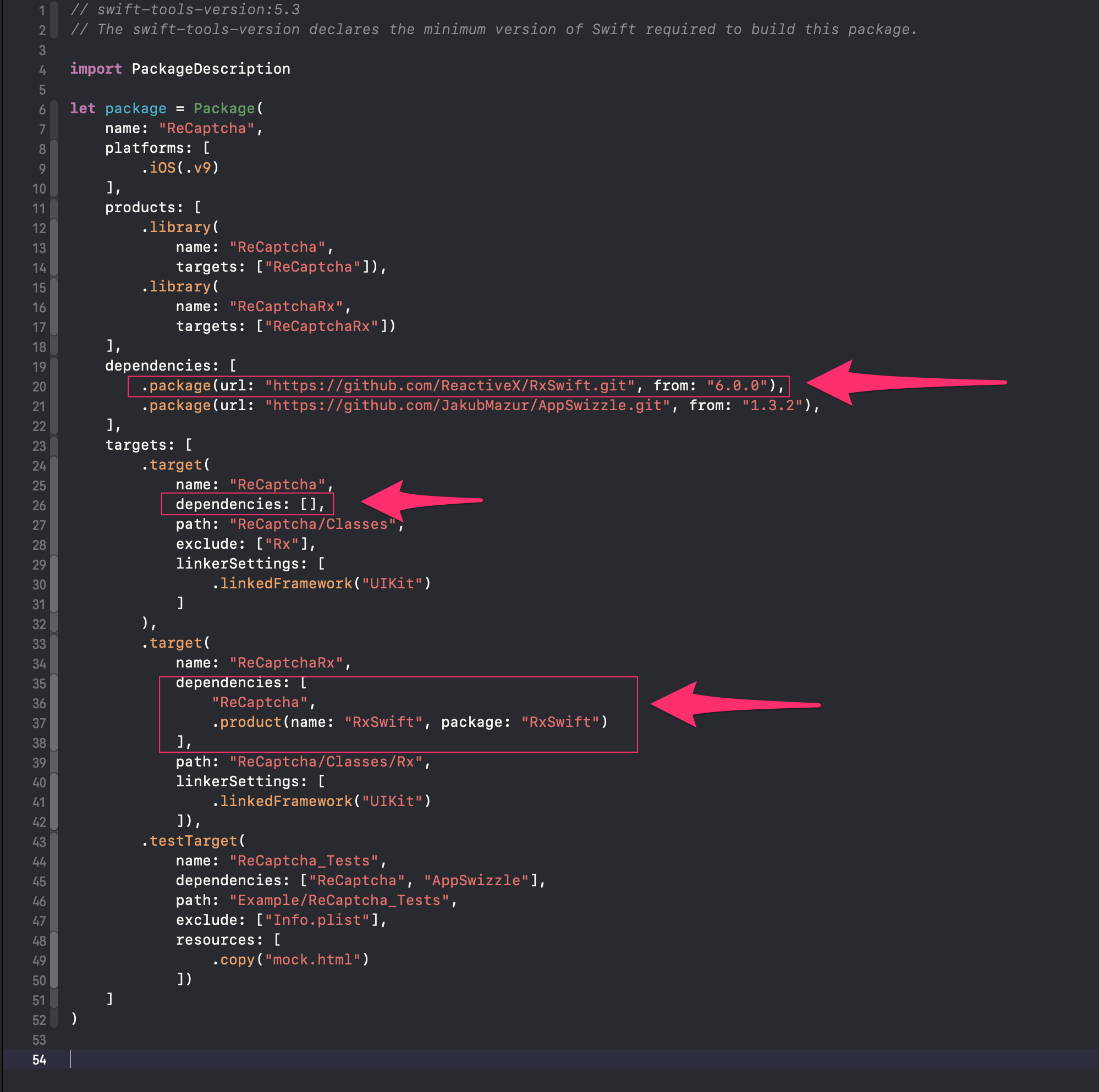
Task: Collapse code fold ribbon beside line 6
Action: (x=54, y=109)
